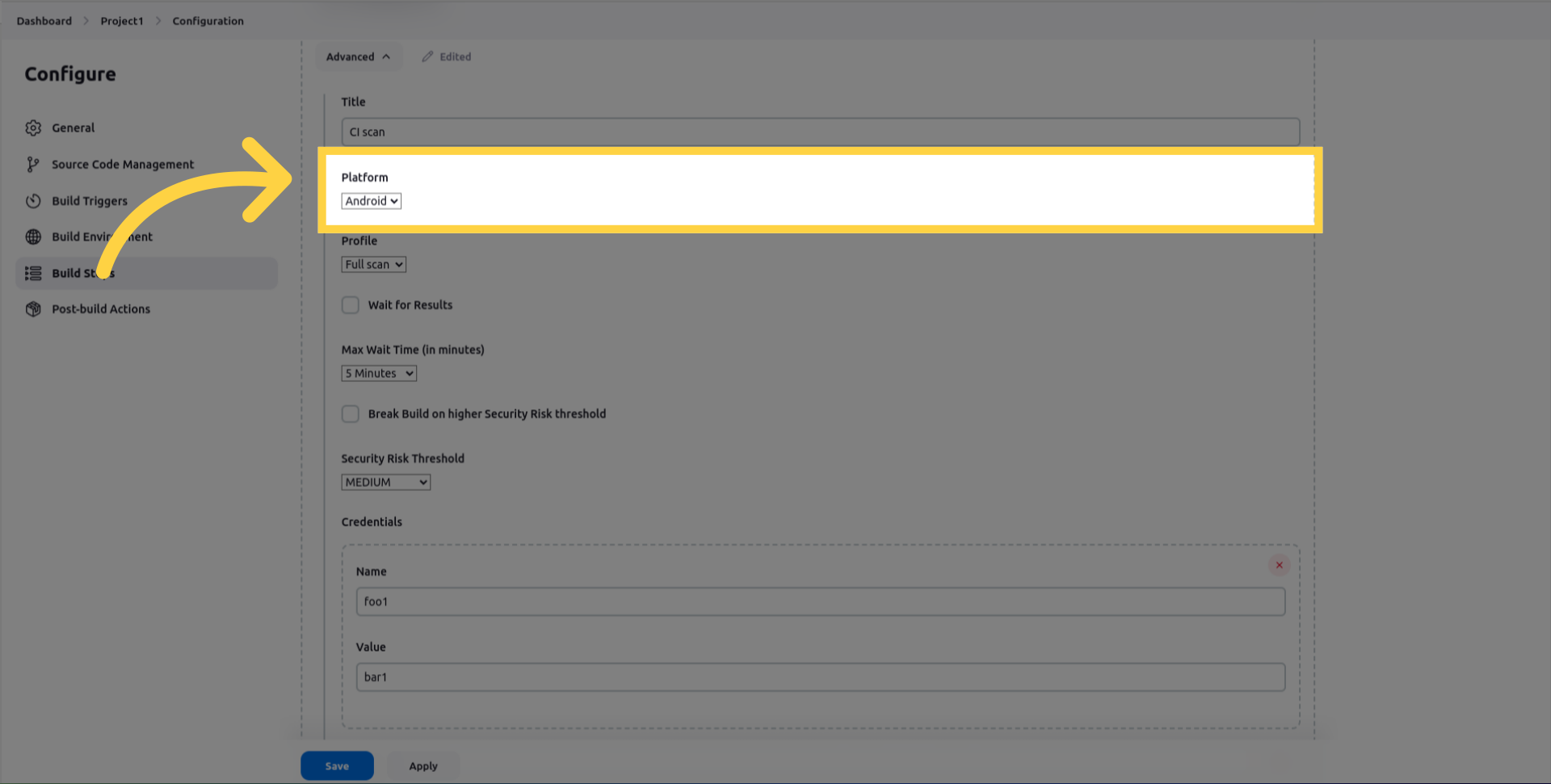This screenshot has width=1551, height=784.
Task: Remove the foo1 credential with red X
Action: 1279,565
